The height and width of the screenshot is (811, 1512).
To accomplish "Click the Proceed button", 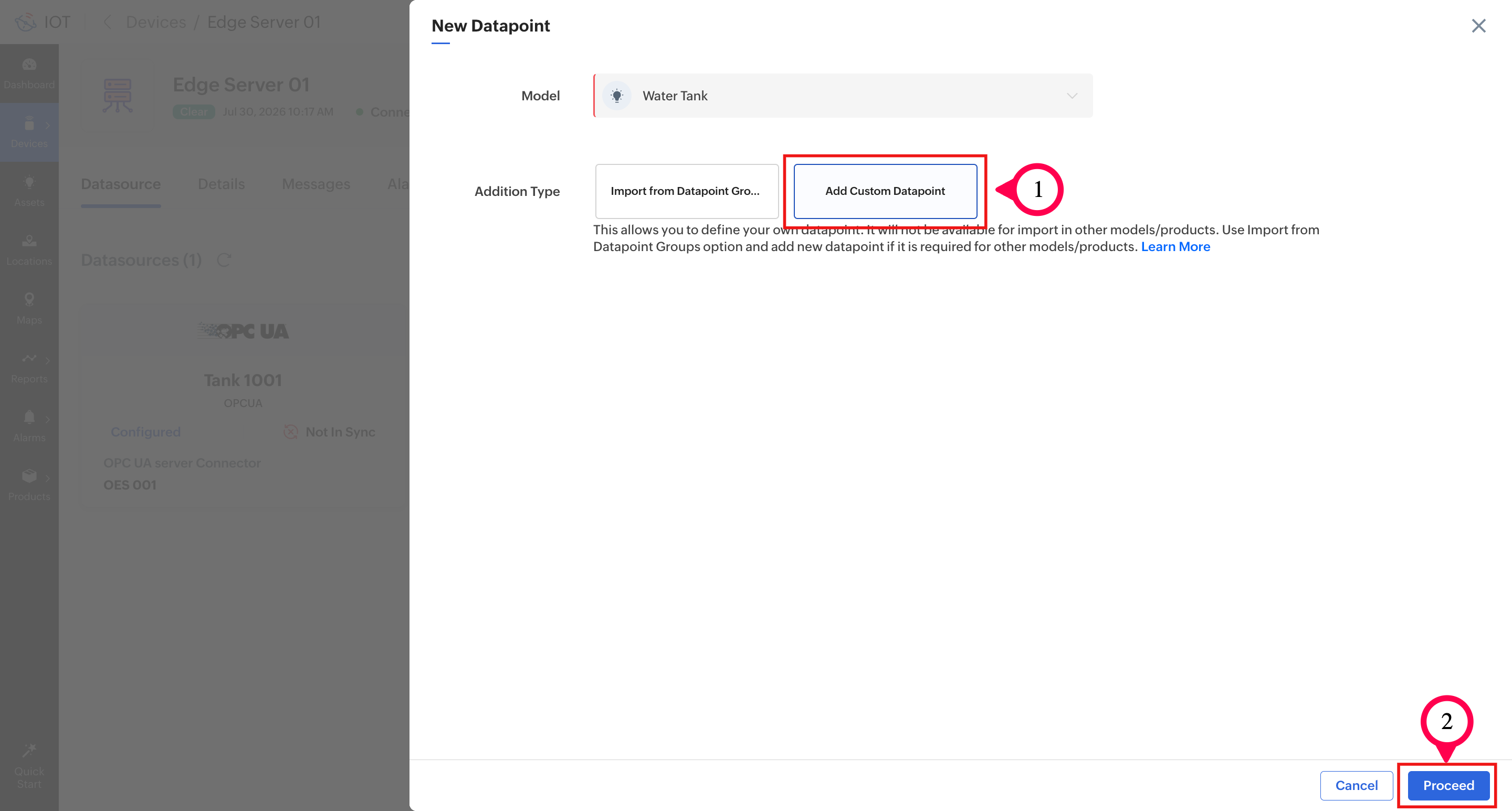I will tap(1448, 785).
